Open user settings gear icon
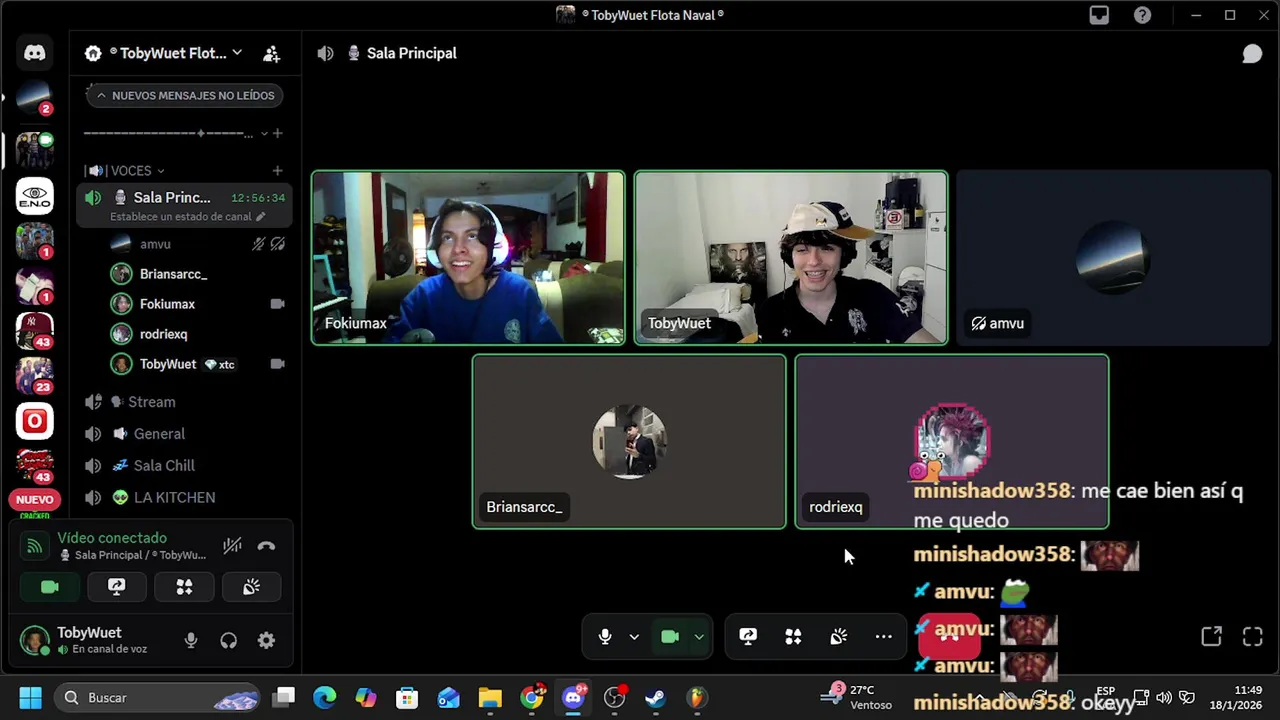The height and width of the screenshot is (720, 1280). (266, 641)
